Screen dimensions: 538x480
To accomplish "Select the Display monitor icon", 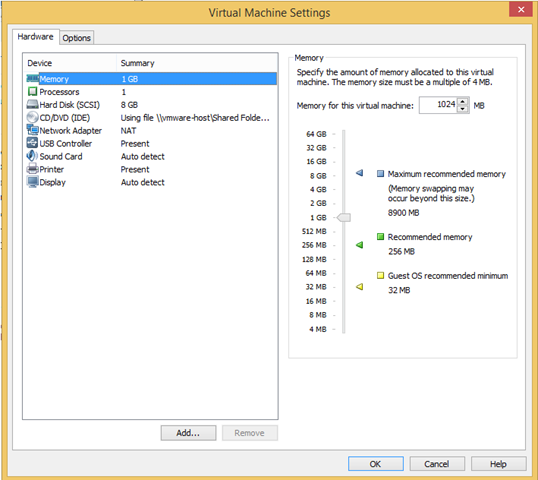I will pyautogui.click(x=32, y=182).
